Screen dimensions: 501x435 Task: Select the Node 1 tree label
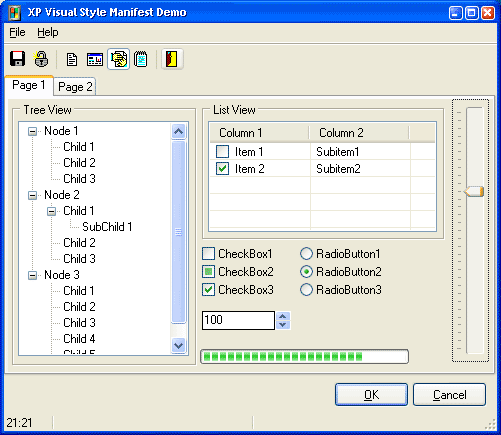pyautogui.click(x=61, y=131)
